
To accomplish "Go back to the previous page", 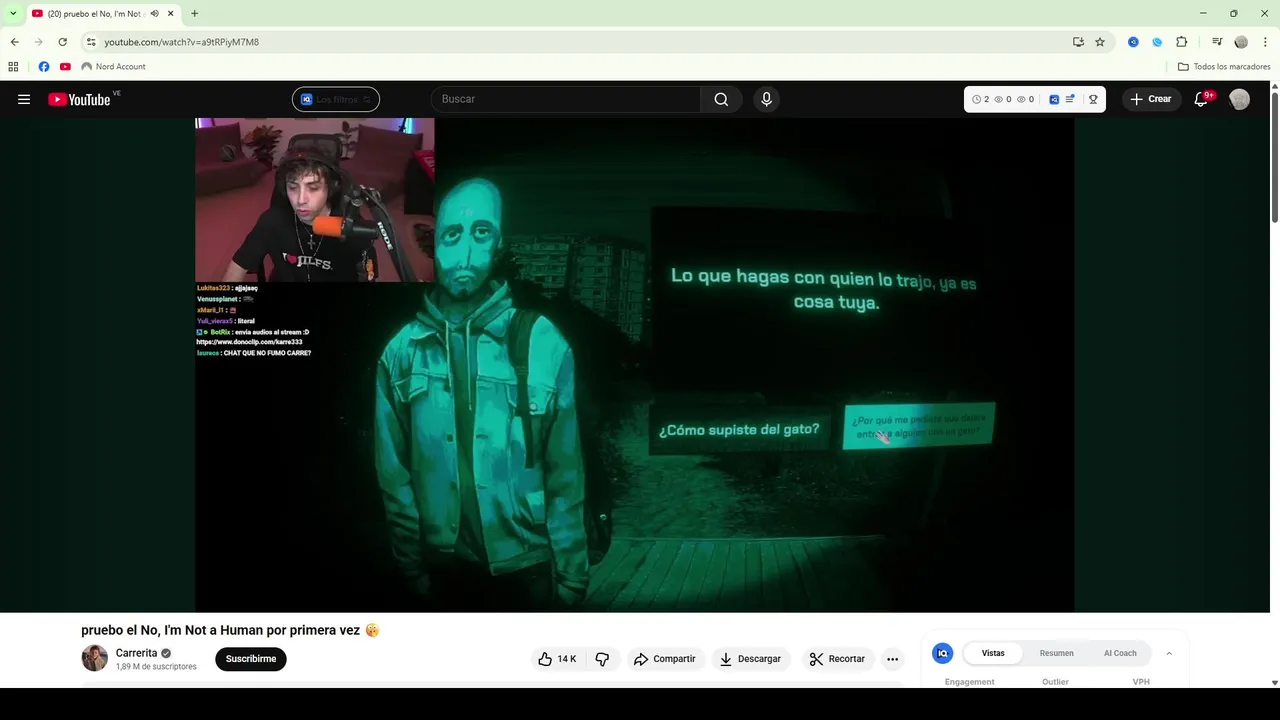I will coord(14,42).
